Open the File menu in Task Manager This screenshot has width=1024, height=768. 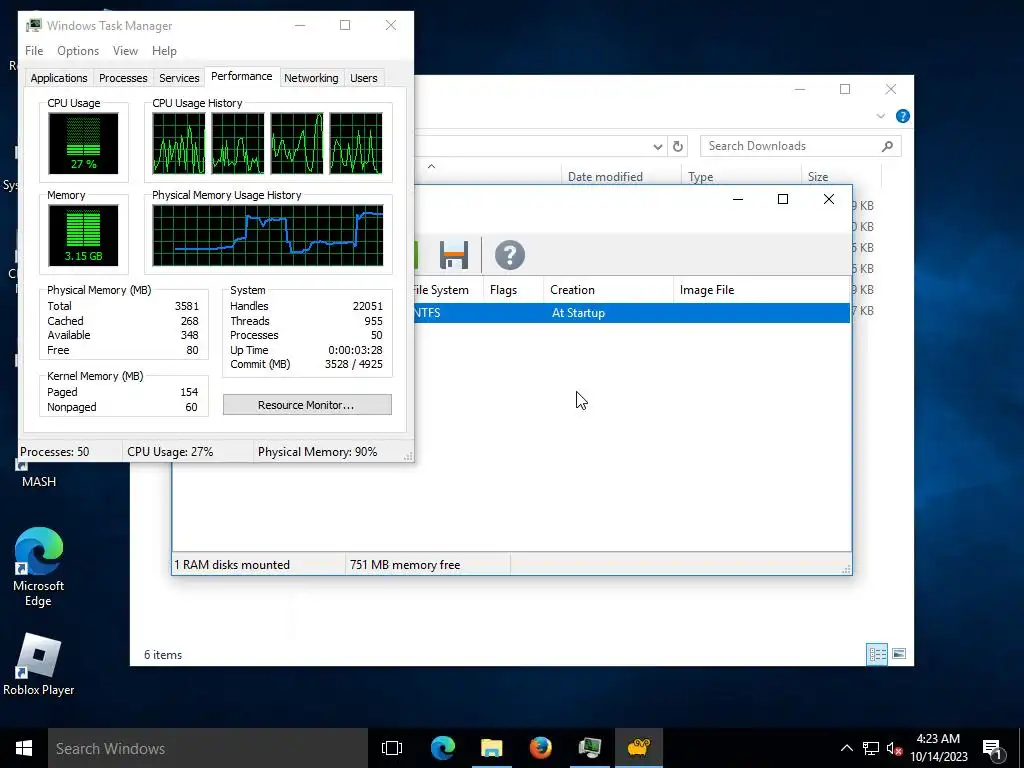click(34, 51)
